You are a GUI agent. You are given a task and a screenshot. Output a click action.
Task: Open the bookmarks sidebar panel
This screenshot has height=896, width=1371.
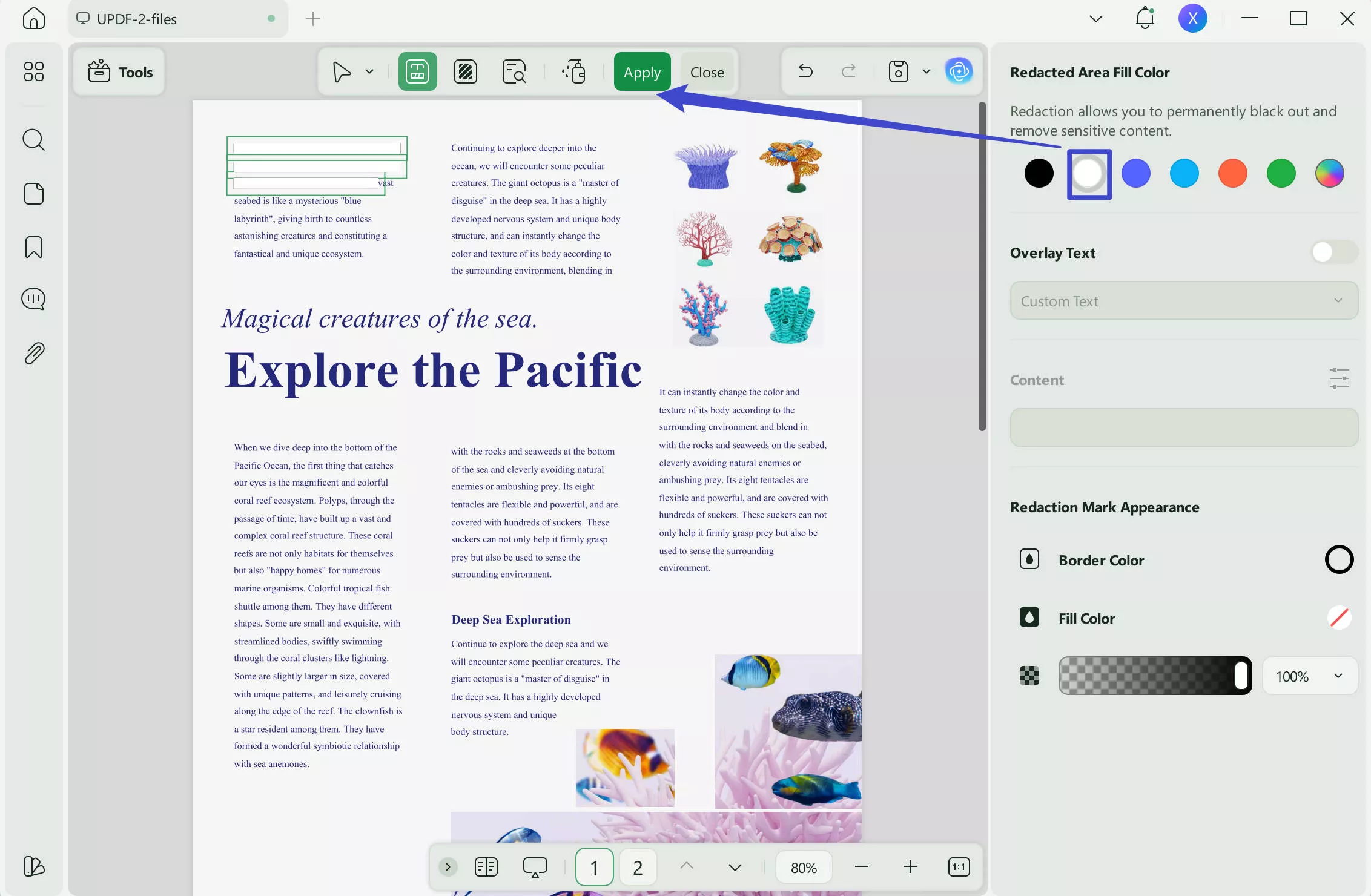34,247
